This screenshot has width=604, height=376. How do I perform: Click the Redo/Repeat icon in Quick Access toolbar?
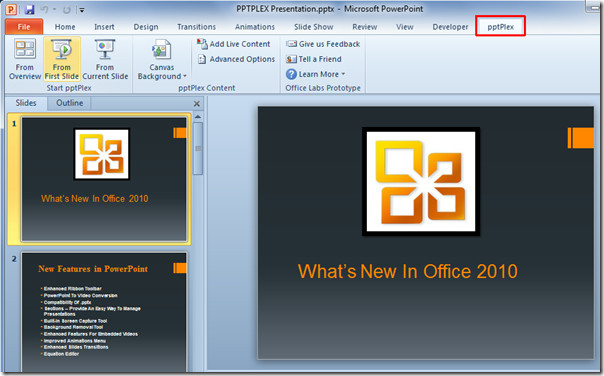click(x=66, y=10)
